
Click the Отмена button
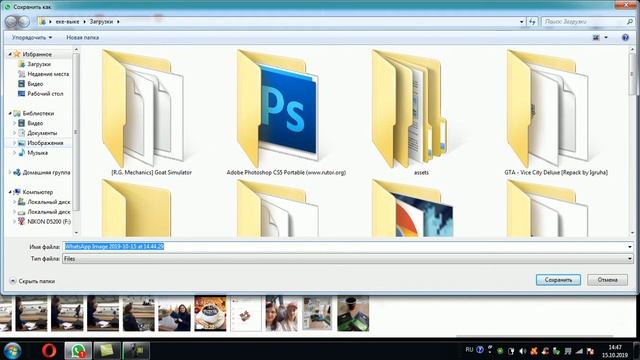(x=607, y=280)
